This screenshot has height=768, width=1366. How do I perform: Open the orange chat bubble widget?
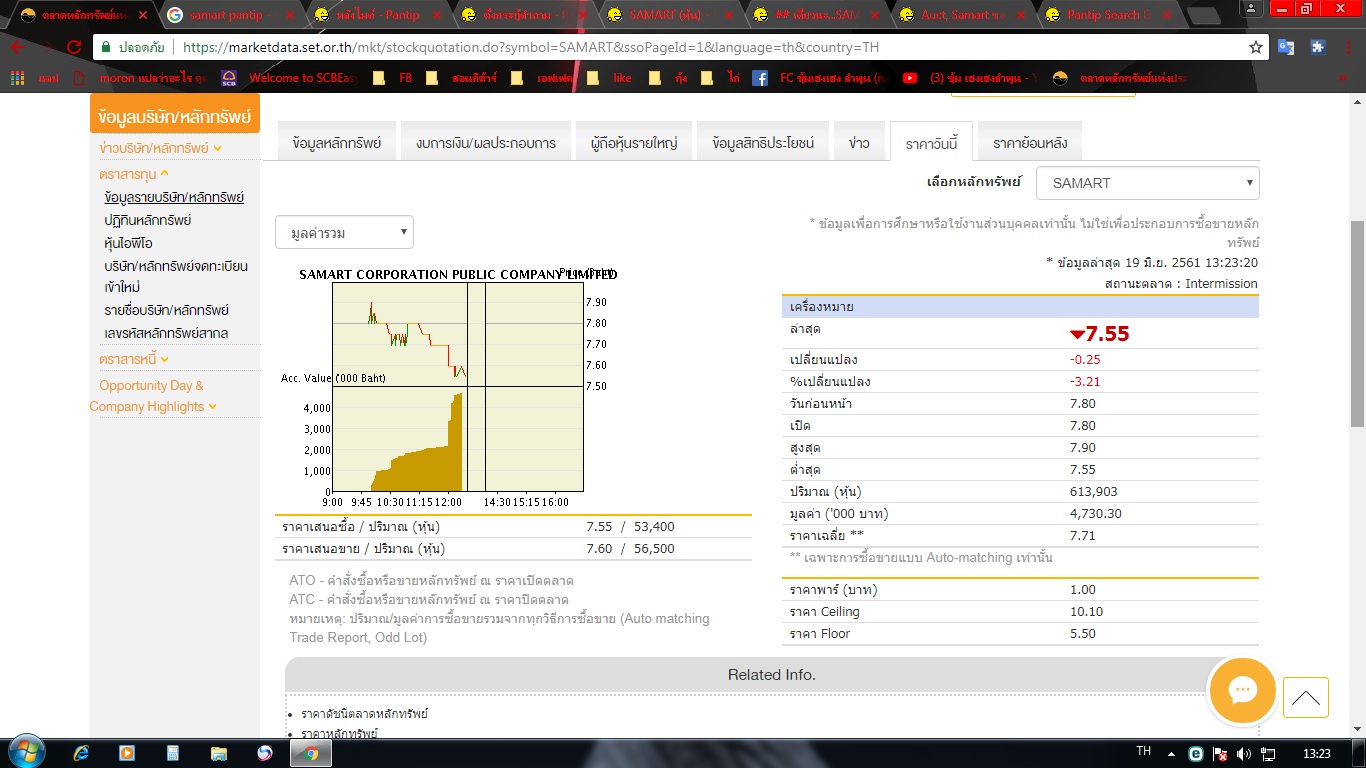1242,691
